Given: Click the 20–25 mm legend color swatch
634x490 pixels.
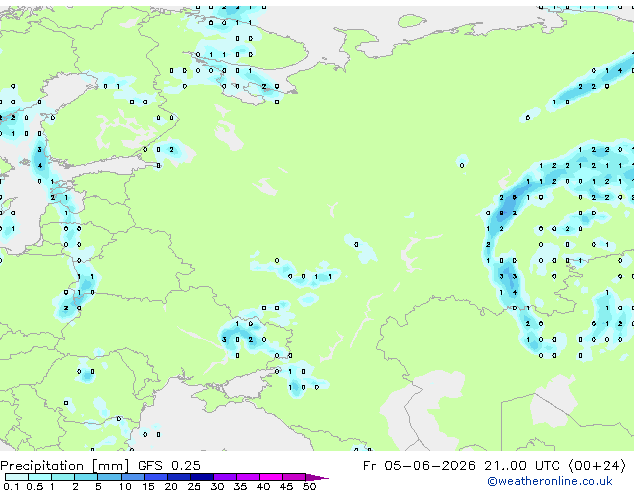Looking at the screenshot, I should point(179,477).
